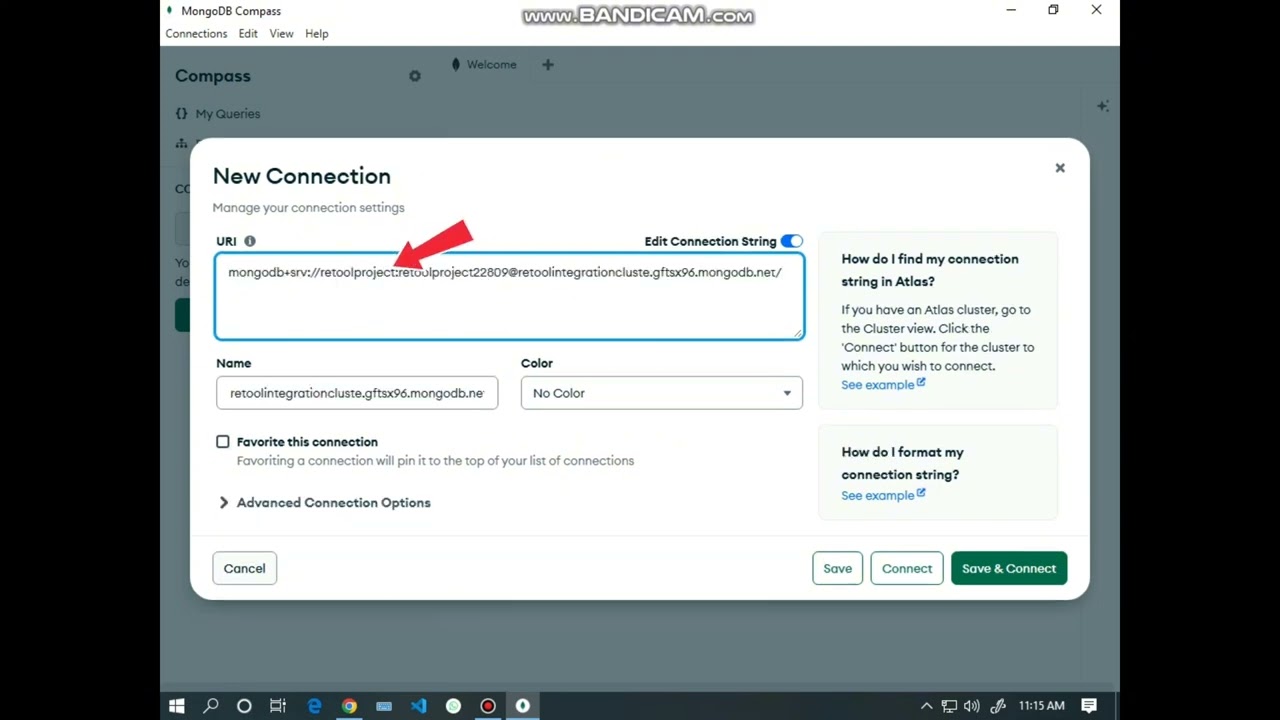Click the MongoDB leaf icon in title bar

[170, 10]
